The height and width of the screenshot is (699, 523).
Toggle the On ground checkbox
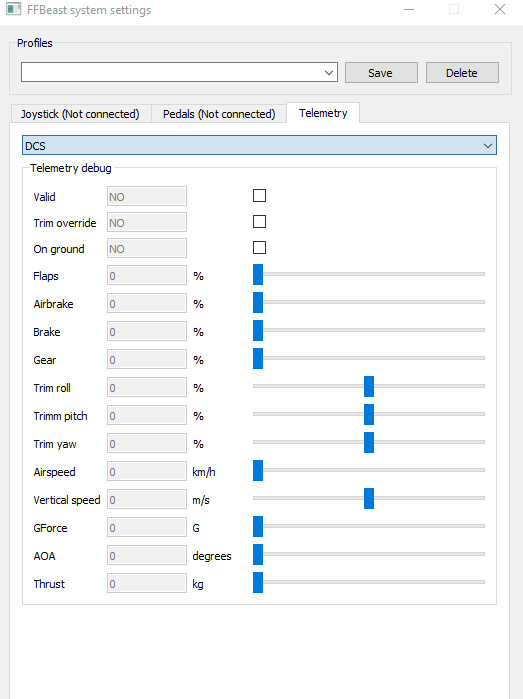[259, 247]
